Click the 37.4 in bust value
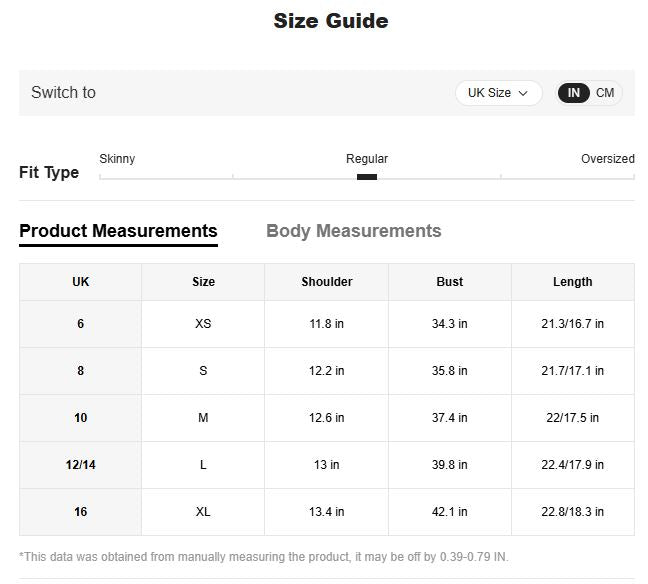Viewport: 648px width, 584px height. (450, 418)
